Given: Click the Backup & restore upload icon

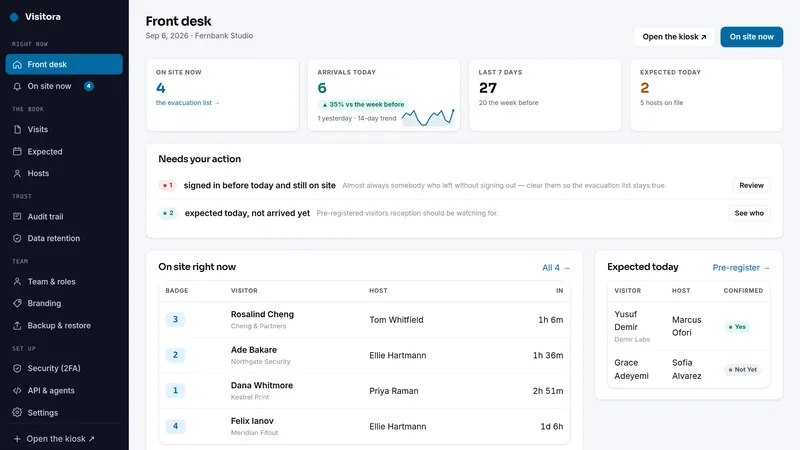Looking at the screenshot, I should (17, 326).
